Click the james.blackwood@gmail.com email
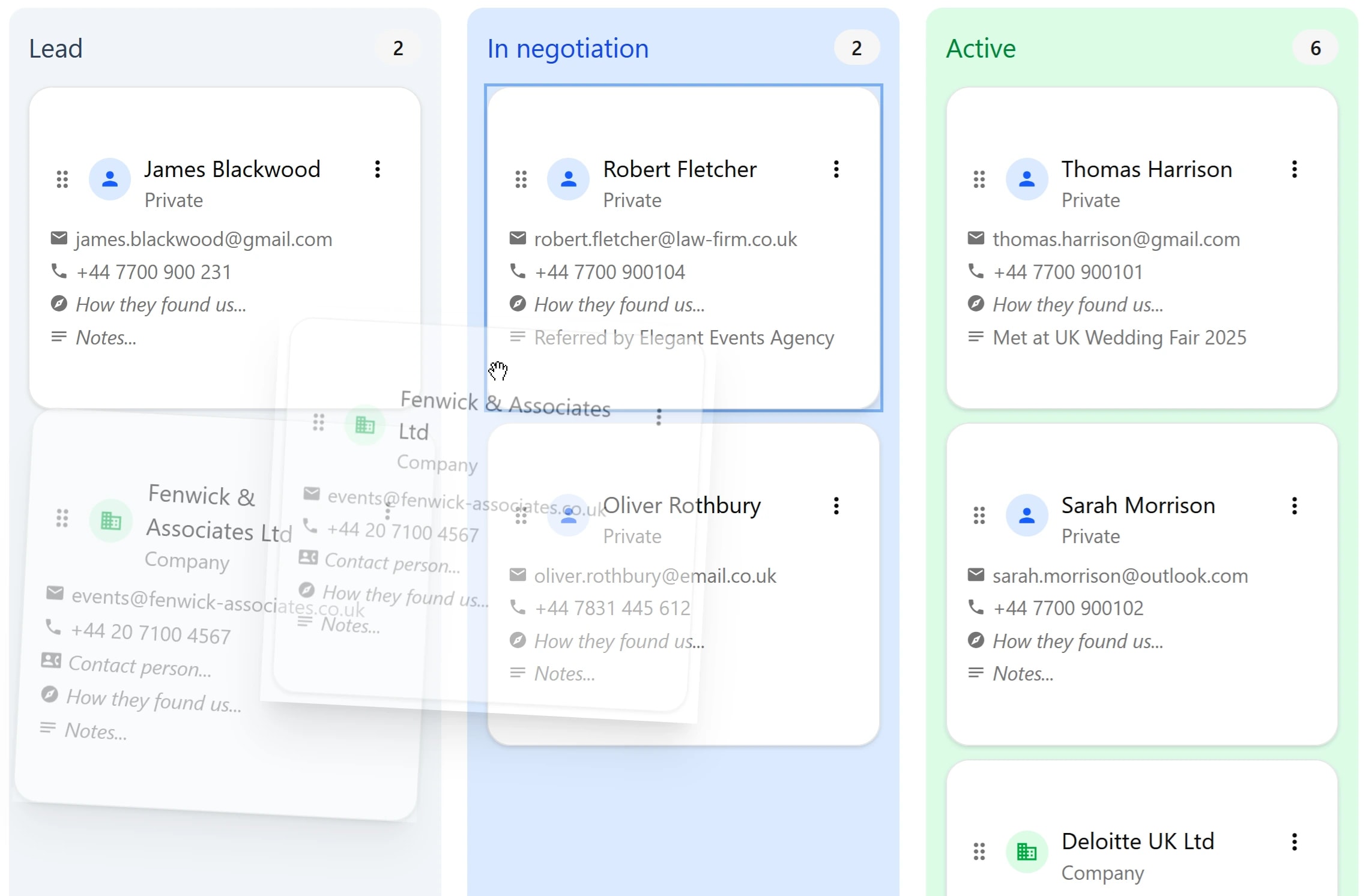The width and height of the screenshot is (1366, 896). pos(204,239)
